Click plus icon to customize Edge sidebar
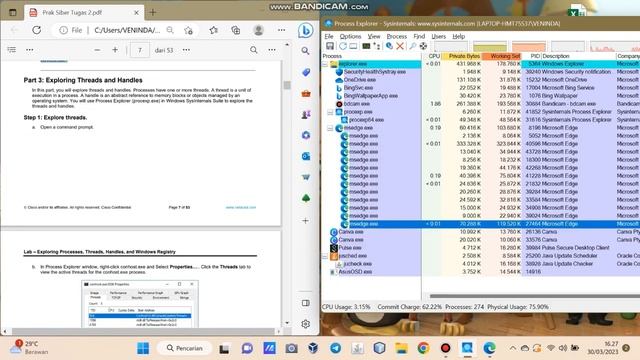The width and height of the screenshot is (640, 360). 305,221
